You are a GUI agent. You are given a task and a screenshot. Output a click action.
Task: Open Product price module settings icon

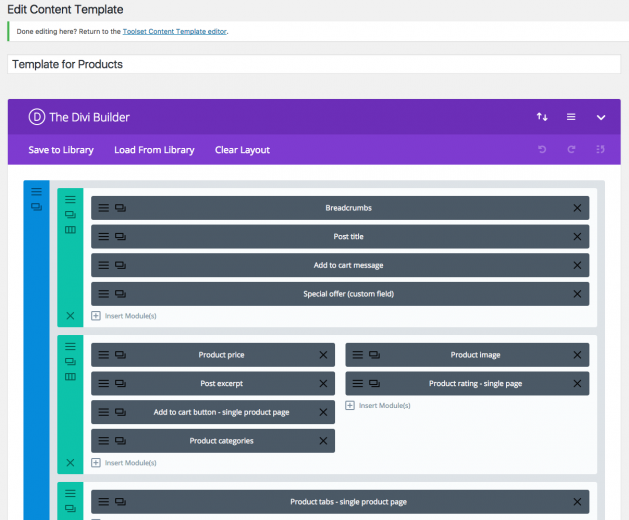(x=103, y=355)
